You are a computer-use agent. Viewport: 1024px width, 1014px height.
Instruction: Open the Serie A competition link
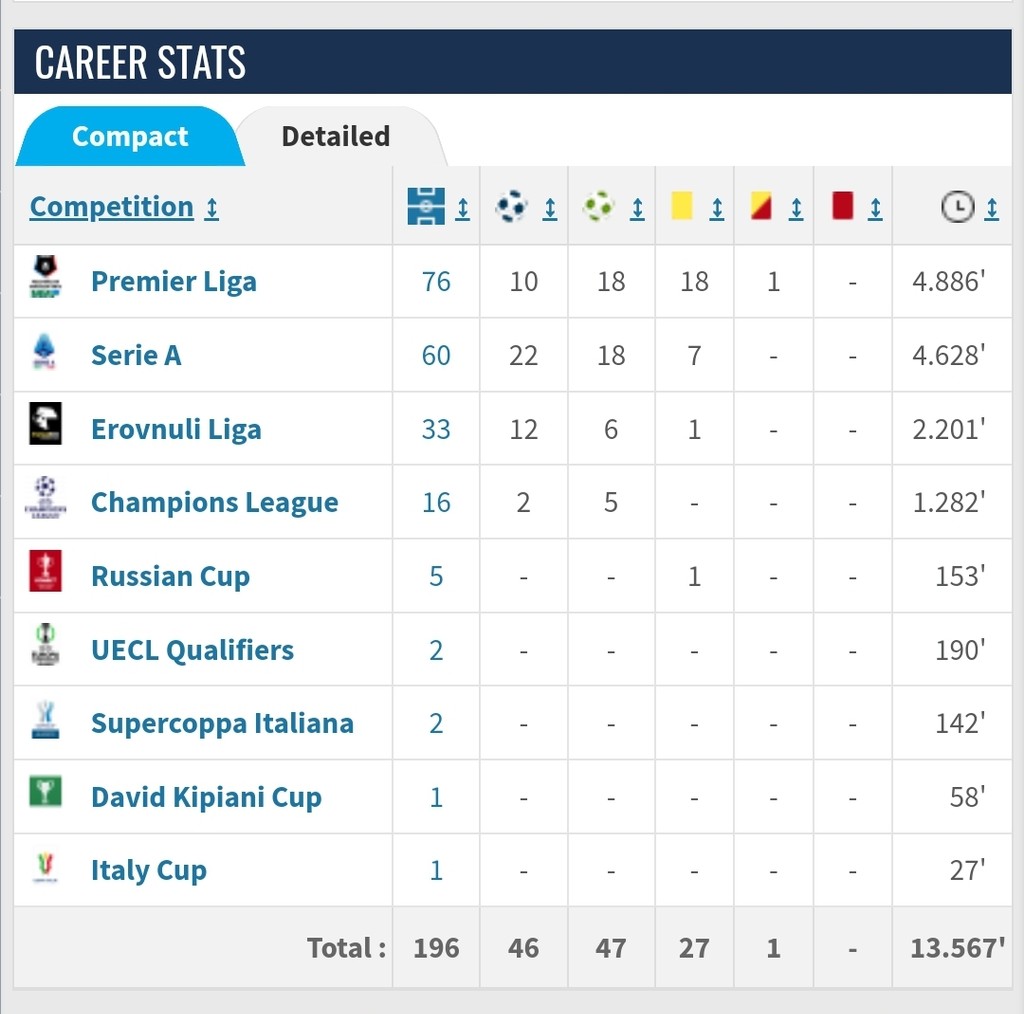click(x=136, y=355)
